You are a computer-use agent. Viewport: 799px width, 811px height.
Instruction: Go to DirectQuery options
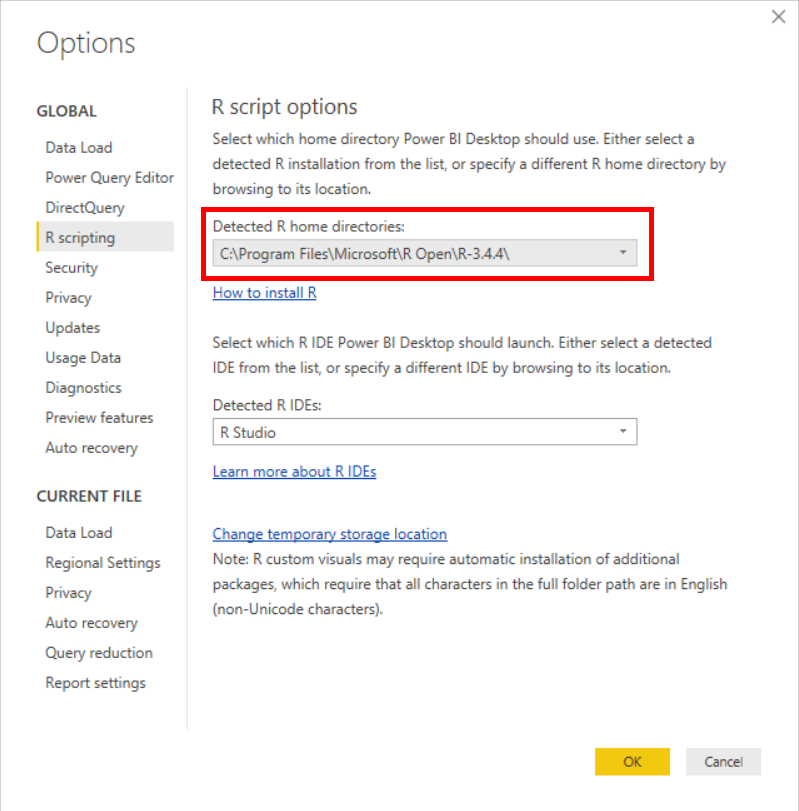click(x=85, y=207)
